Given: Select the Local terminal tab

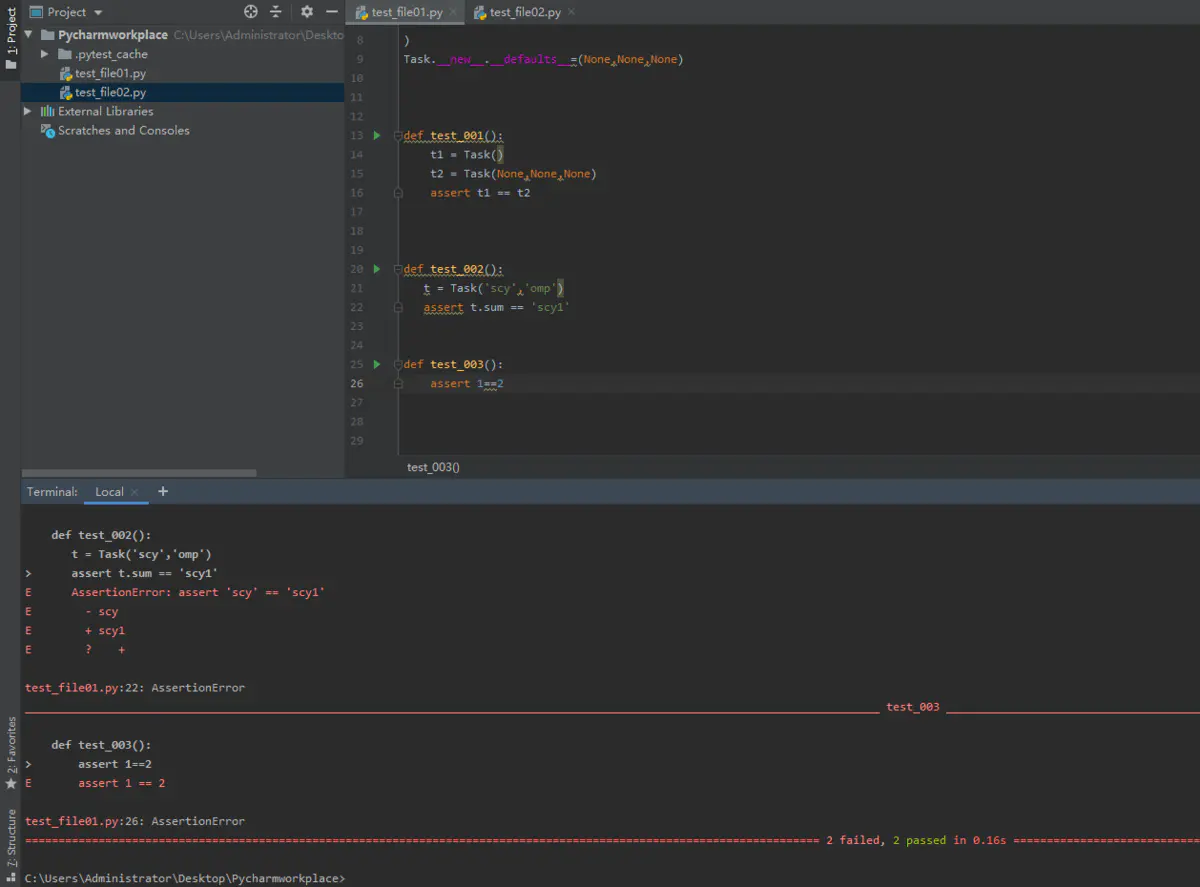Looking at the screenshot, I should pos(109,492).
